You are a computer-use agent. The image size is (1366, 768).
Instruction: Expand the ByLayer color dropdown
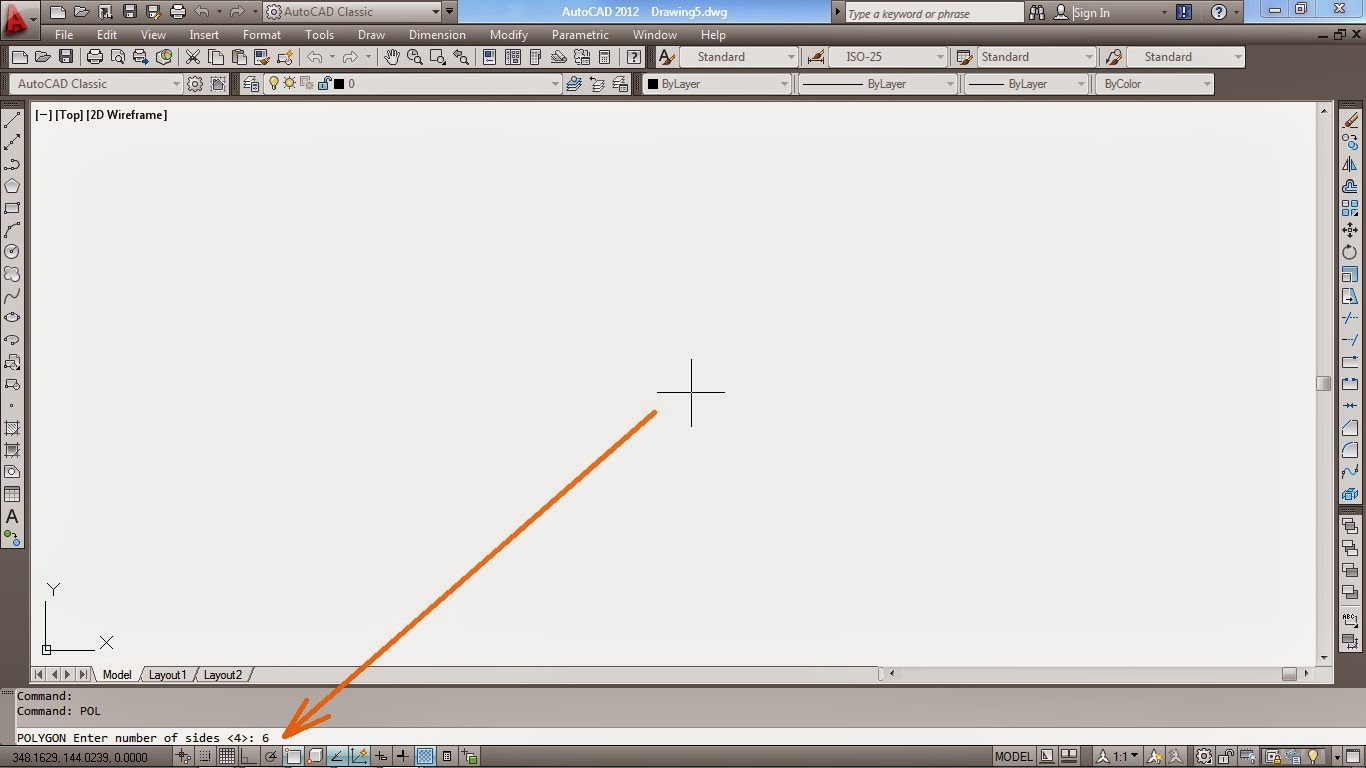pos(786,84)
